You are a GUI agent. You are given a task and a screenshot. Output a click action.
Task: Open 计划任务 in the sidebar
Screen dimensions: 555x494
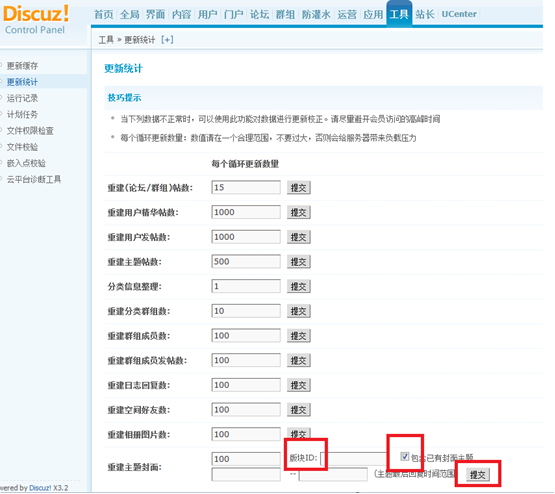click(22, 115)
